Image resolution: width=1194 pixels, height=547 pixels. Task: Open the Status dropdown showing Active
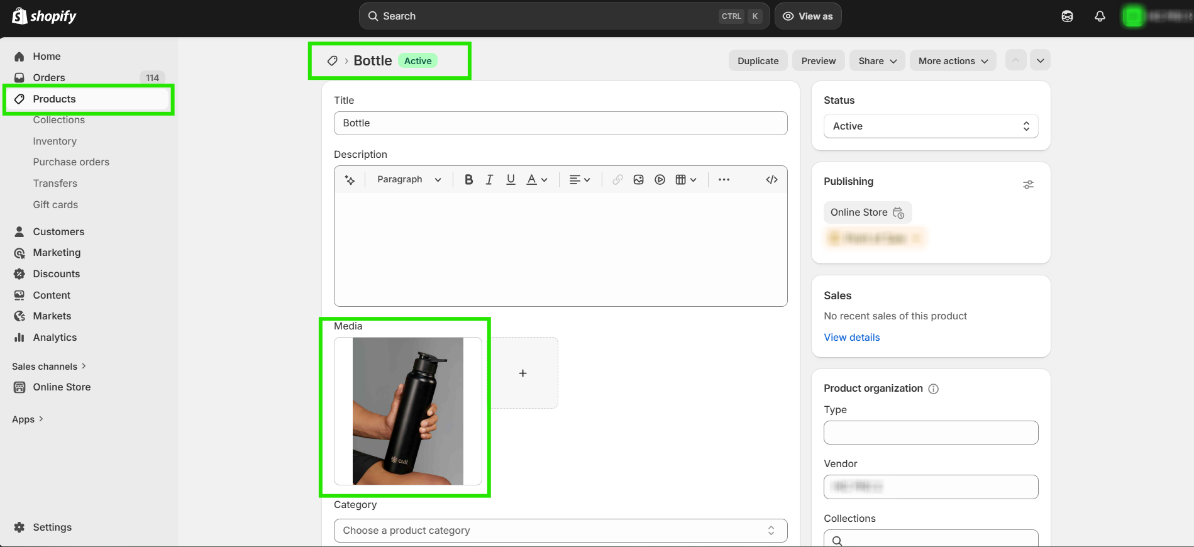[930, 127]
